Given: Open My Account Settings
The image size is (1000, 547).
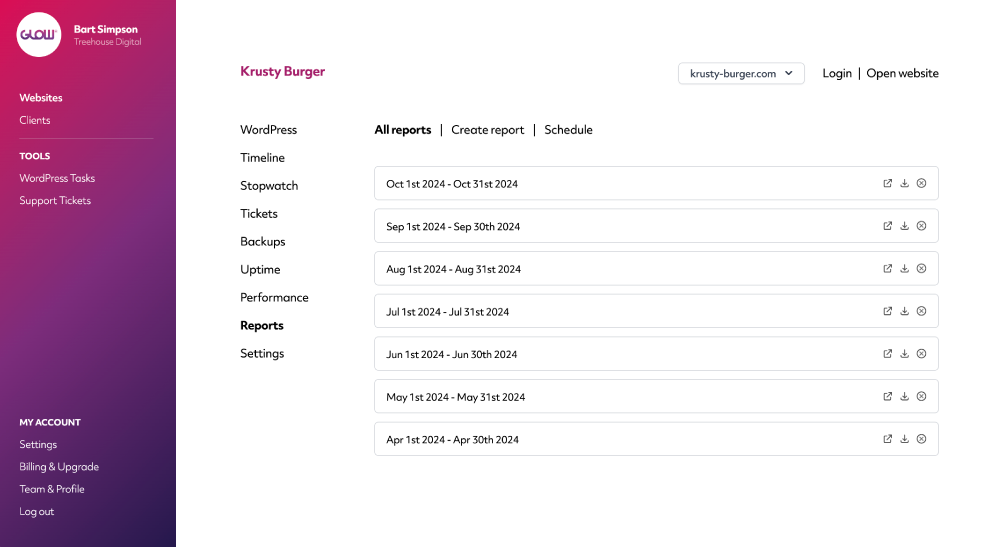Looking at the screenshot, I should coord(38,444).
